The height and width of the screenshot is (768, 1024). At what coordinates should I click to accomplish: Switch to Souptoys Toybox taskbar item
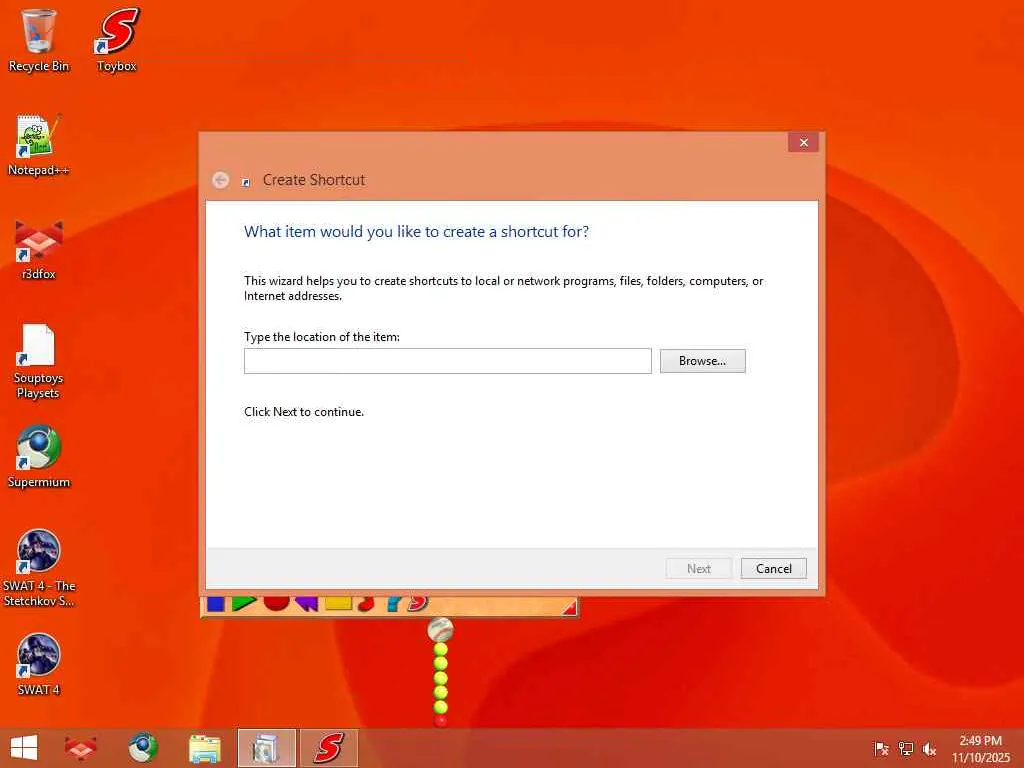[329, 748]
